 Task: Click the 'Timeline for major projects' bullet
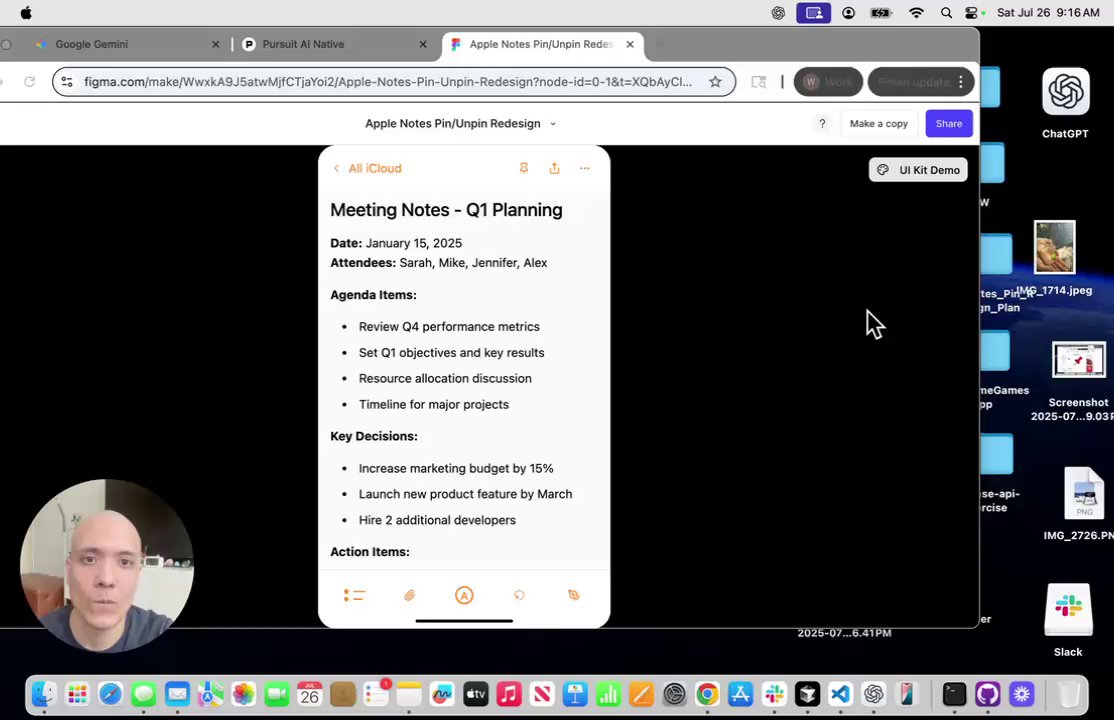(433, 404)
